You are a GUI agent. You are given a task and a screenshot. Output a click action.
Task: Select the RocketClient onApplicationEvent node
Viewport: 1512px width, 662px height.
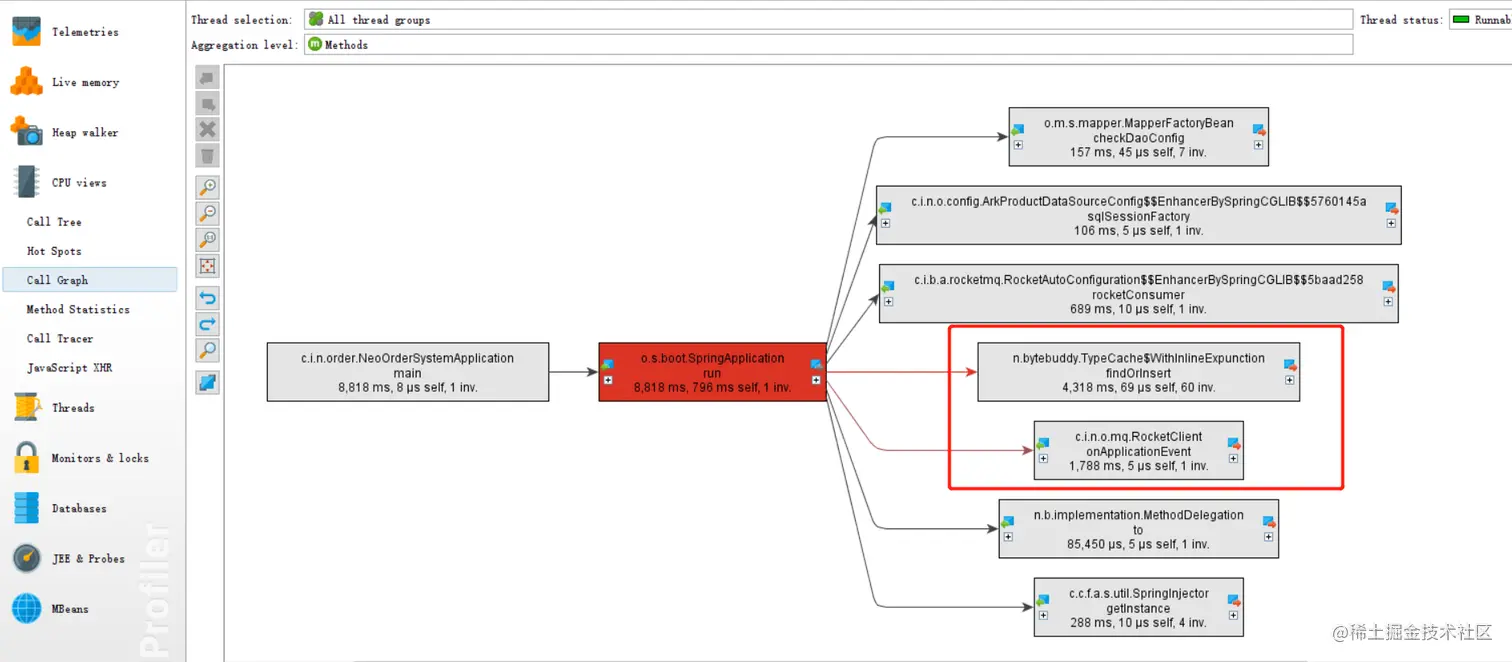tap(1138, 451)
